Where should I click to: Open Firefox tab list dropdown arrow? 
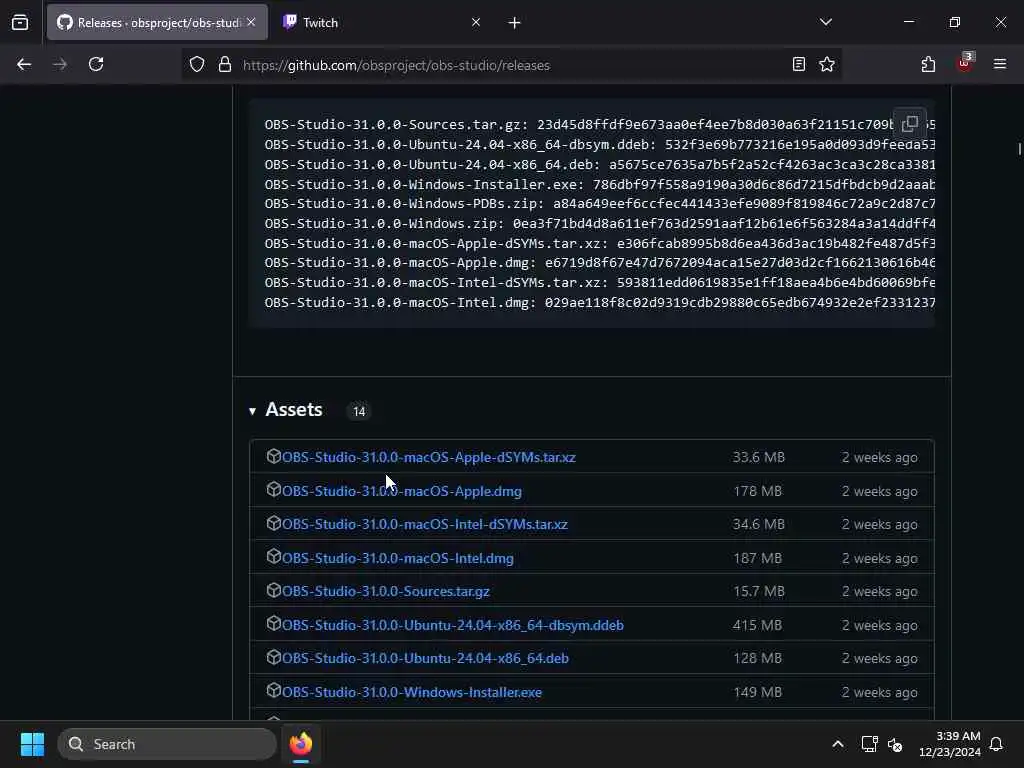825,22
